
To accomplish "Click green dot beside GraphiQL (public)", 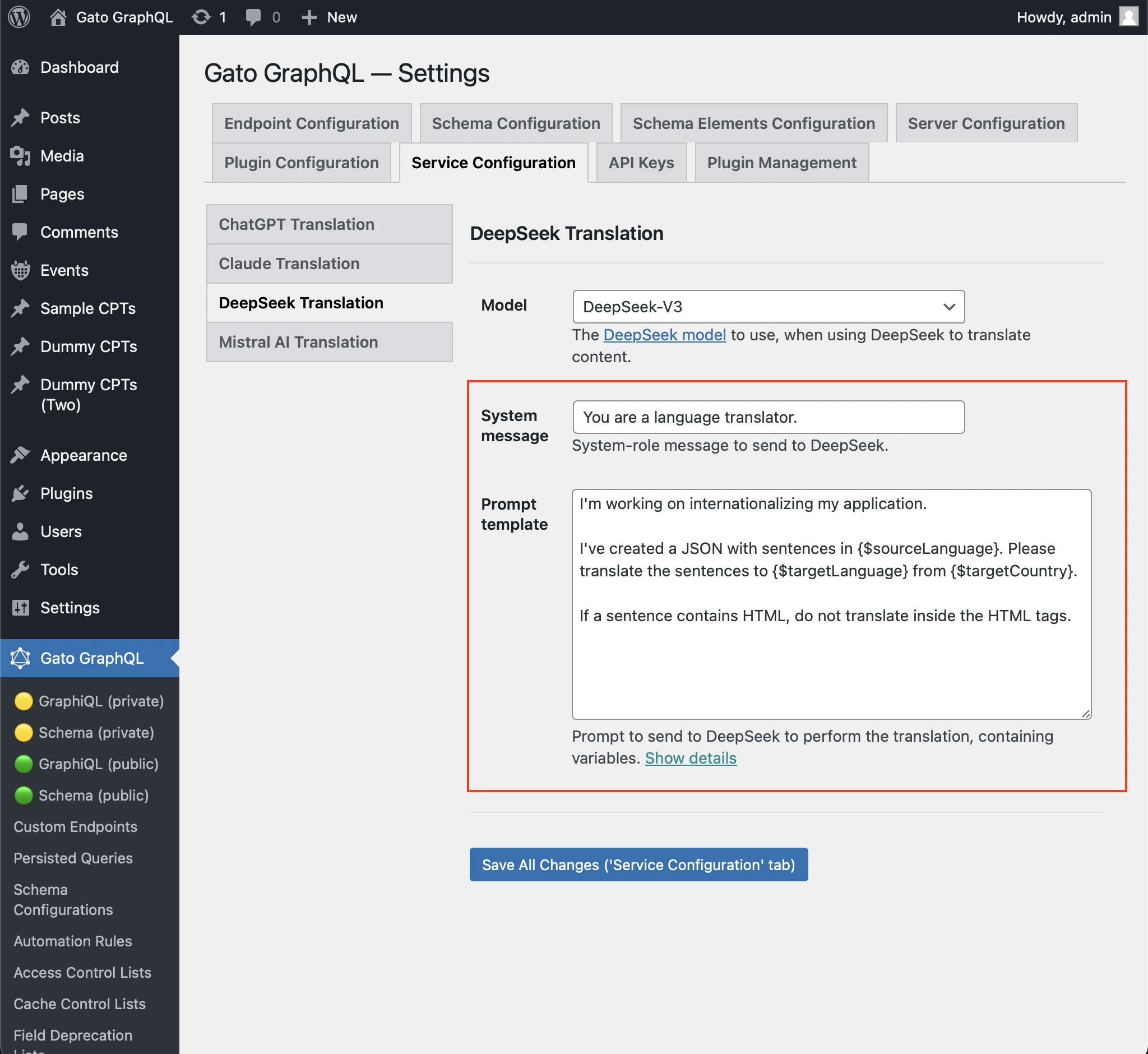I will [x=24, y=764].
